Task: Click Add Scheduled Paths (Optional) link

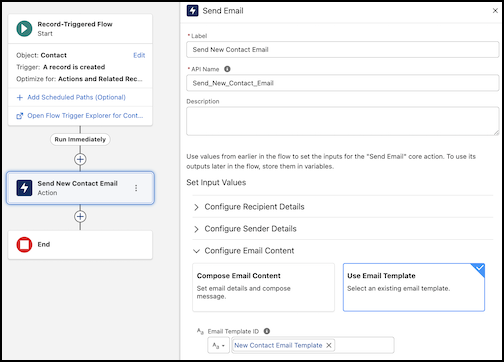Action: (x=76, y=97)
